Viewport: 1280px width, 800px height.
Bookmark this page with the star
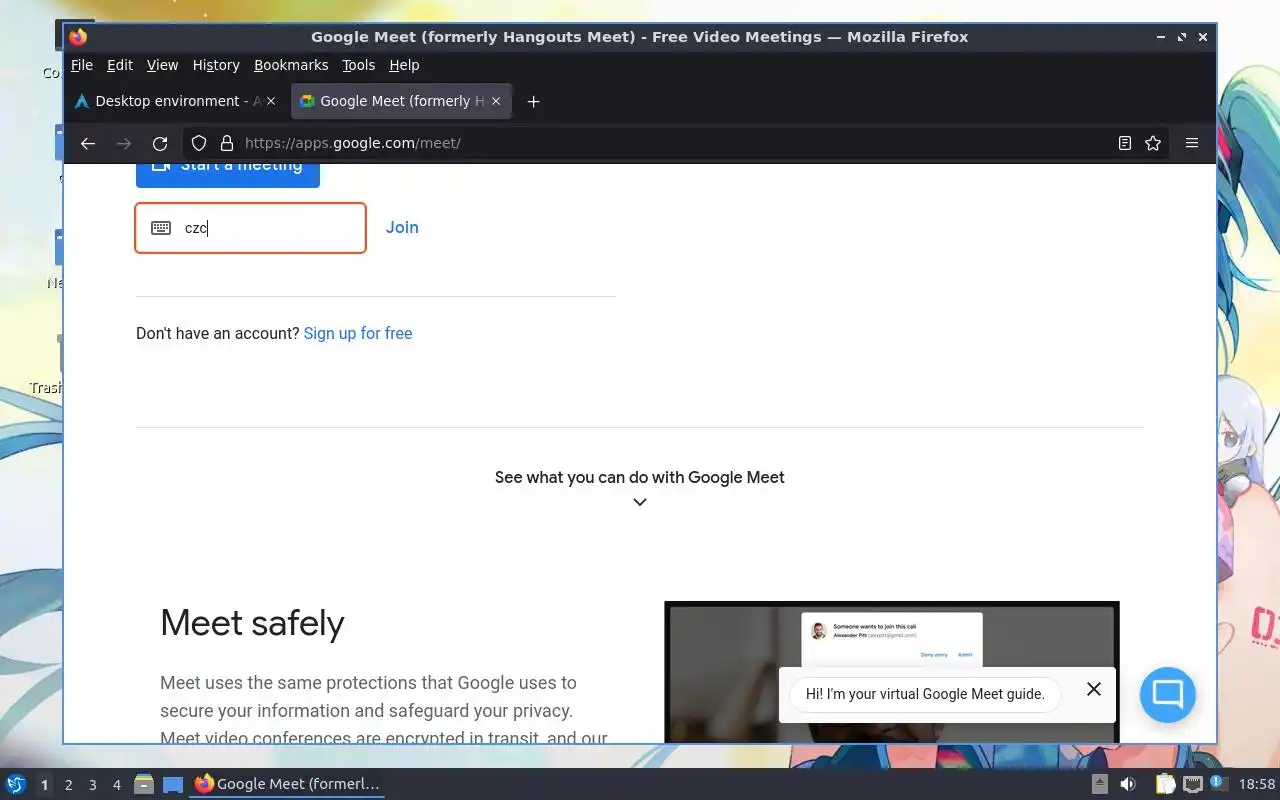click(1153, 143)
